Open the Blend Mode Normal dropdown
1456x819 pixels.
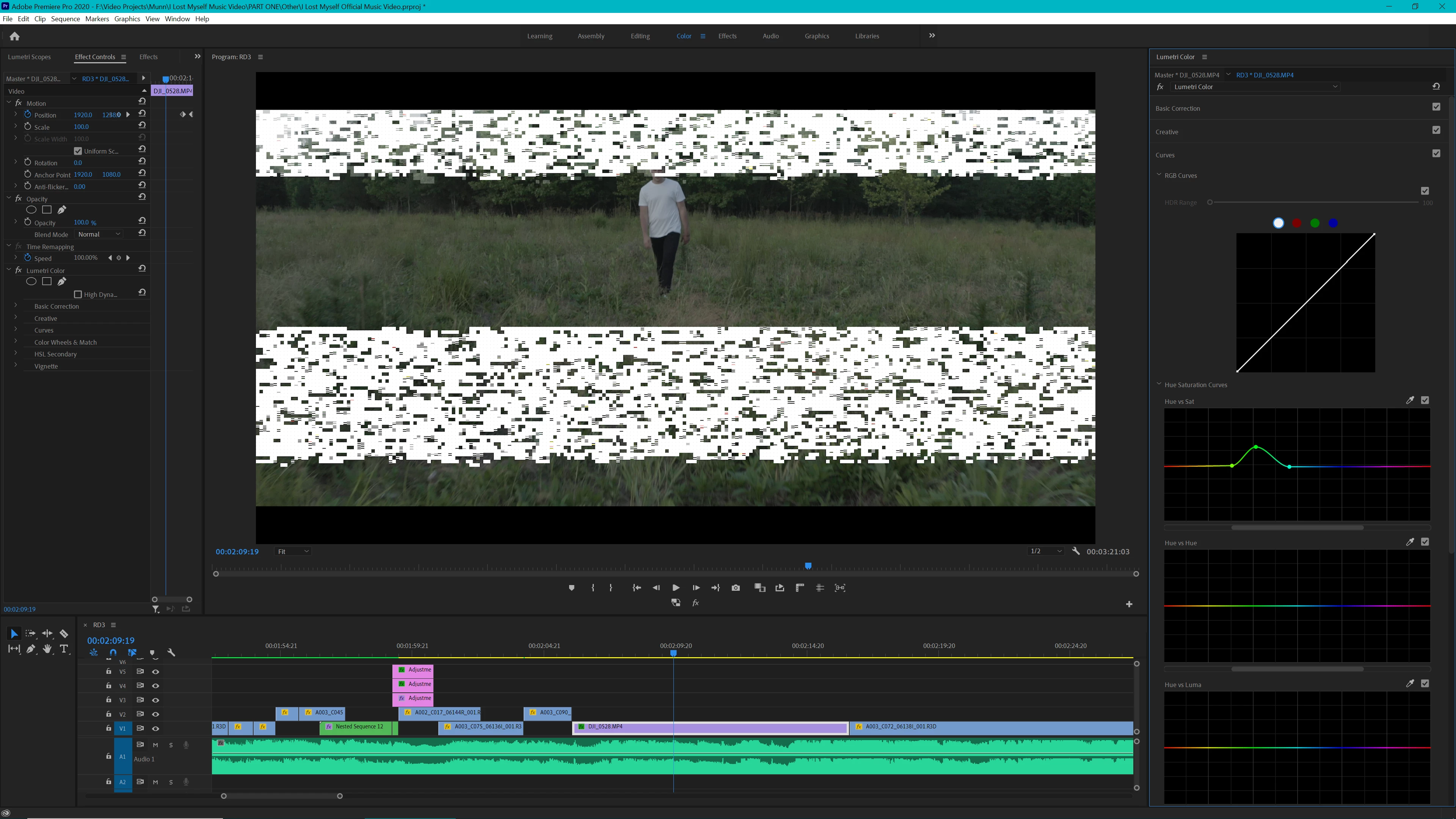99,234
